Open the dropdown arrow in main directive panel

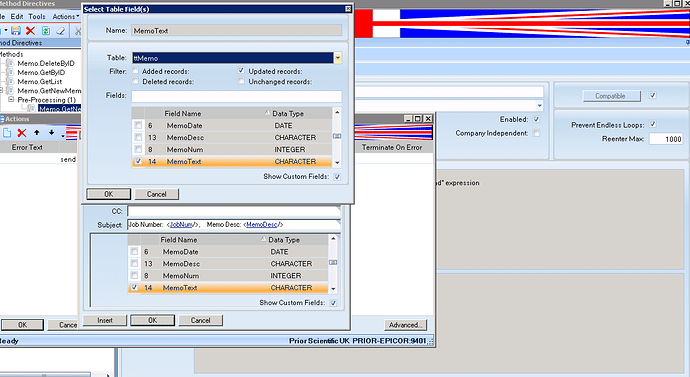[539, 106]
